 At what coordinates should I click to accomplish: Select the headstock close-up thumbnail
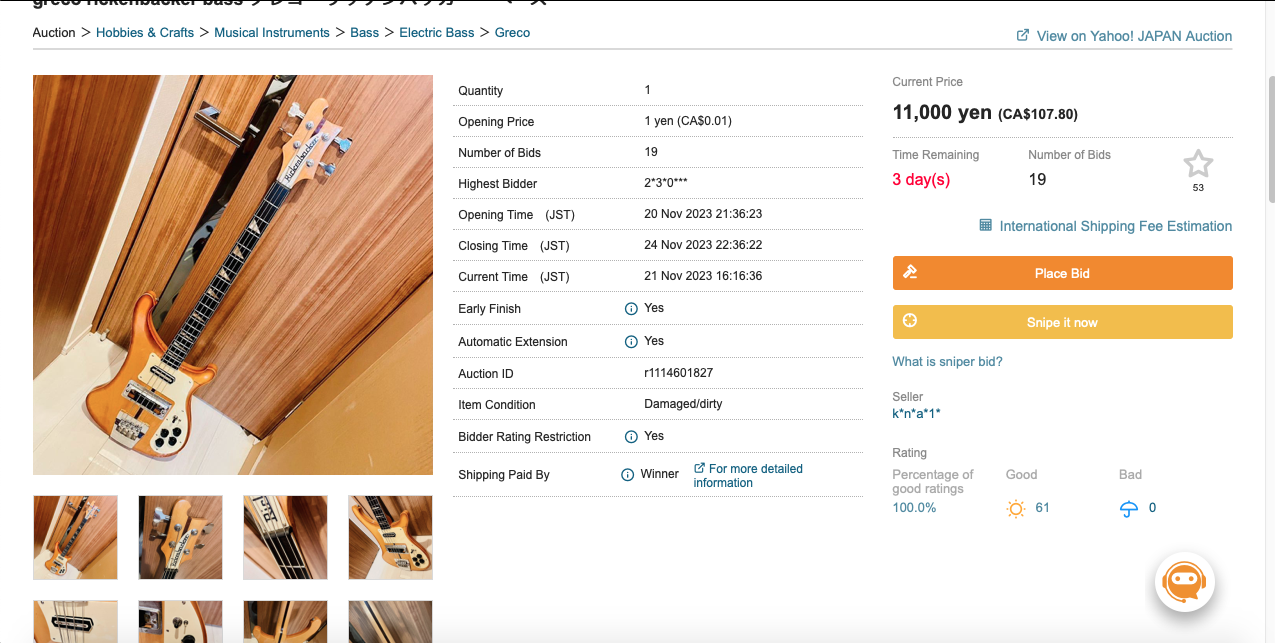coord(180,537)
